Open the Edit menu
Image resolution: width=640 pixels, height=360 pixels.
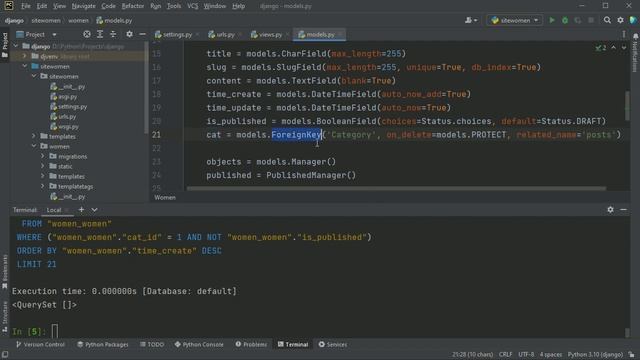pos(42,6)
